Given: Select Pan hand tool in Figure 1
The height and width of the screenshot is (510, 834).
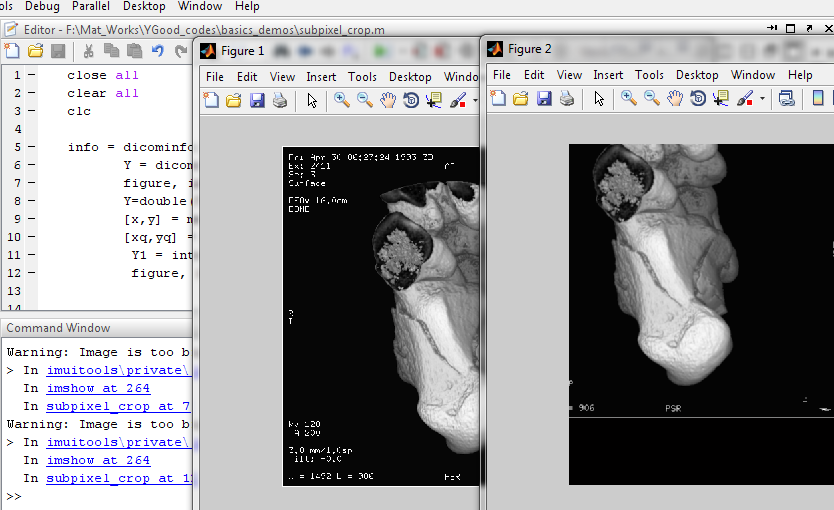Looking at the screenshot, I should [388, 100].
